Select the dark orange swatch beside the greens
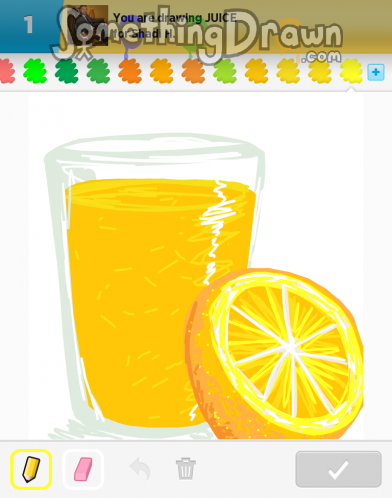Screen dimensions: 392x498 (130, 71)
